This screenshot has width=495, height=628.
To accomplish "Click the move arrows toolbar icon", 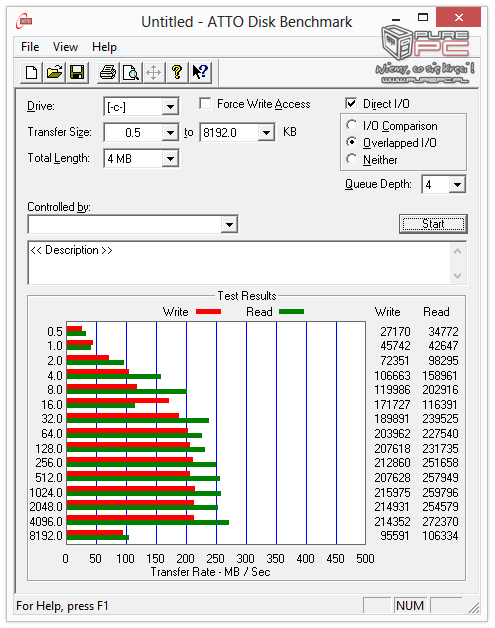I will point(153,72).
